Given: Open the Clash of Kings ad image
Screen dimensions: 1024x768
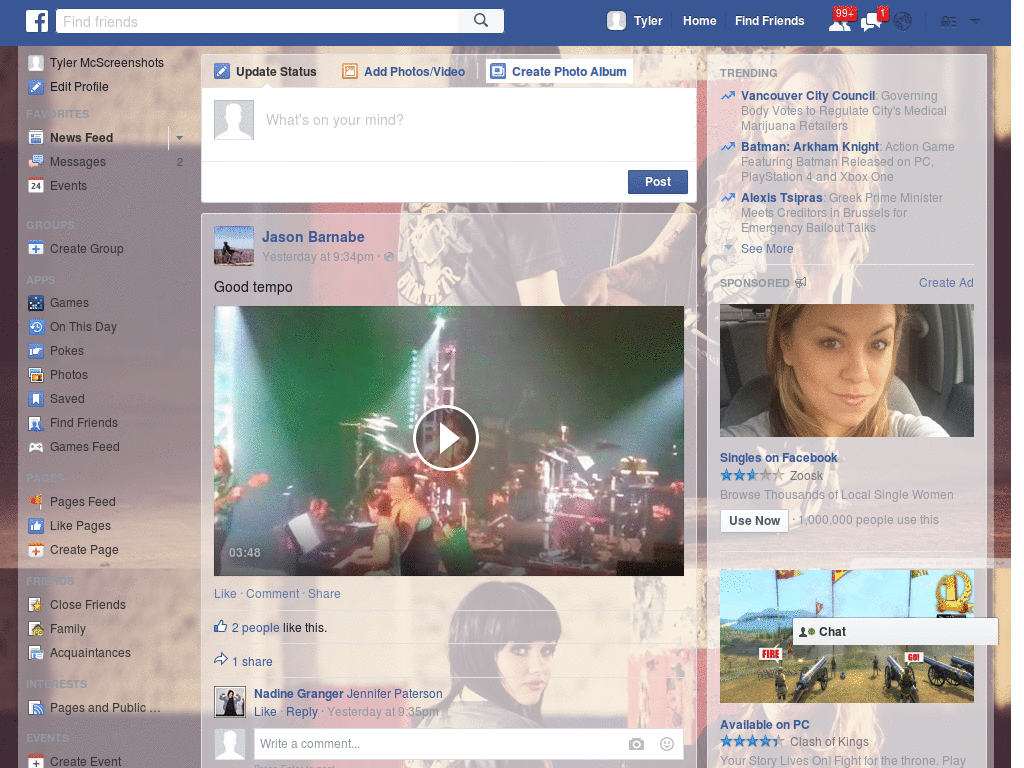Looking at the screenshot, I should pyautogui.click(x=846, y=636).
